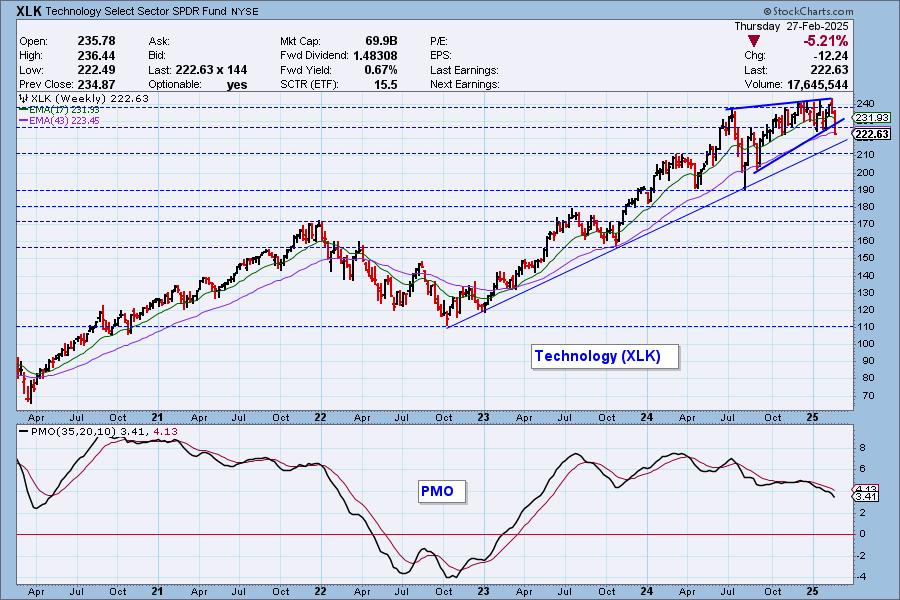Click the Volume value 17,645,544

pyautogui.click(x=817, y=84)
